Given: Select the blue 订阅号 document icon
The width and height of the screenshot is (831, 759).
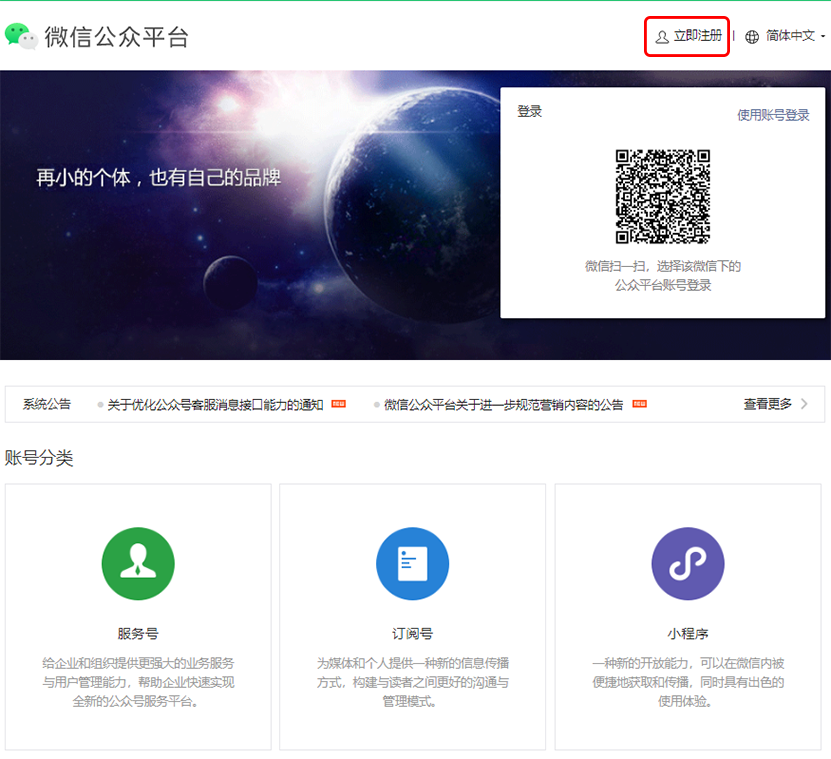Looking at the screenshot, I should [x=412, y=564].
